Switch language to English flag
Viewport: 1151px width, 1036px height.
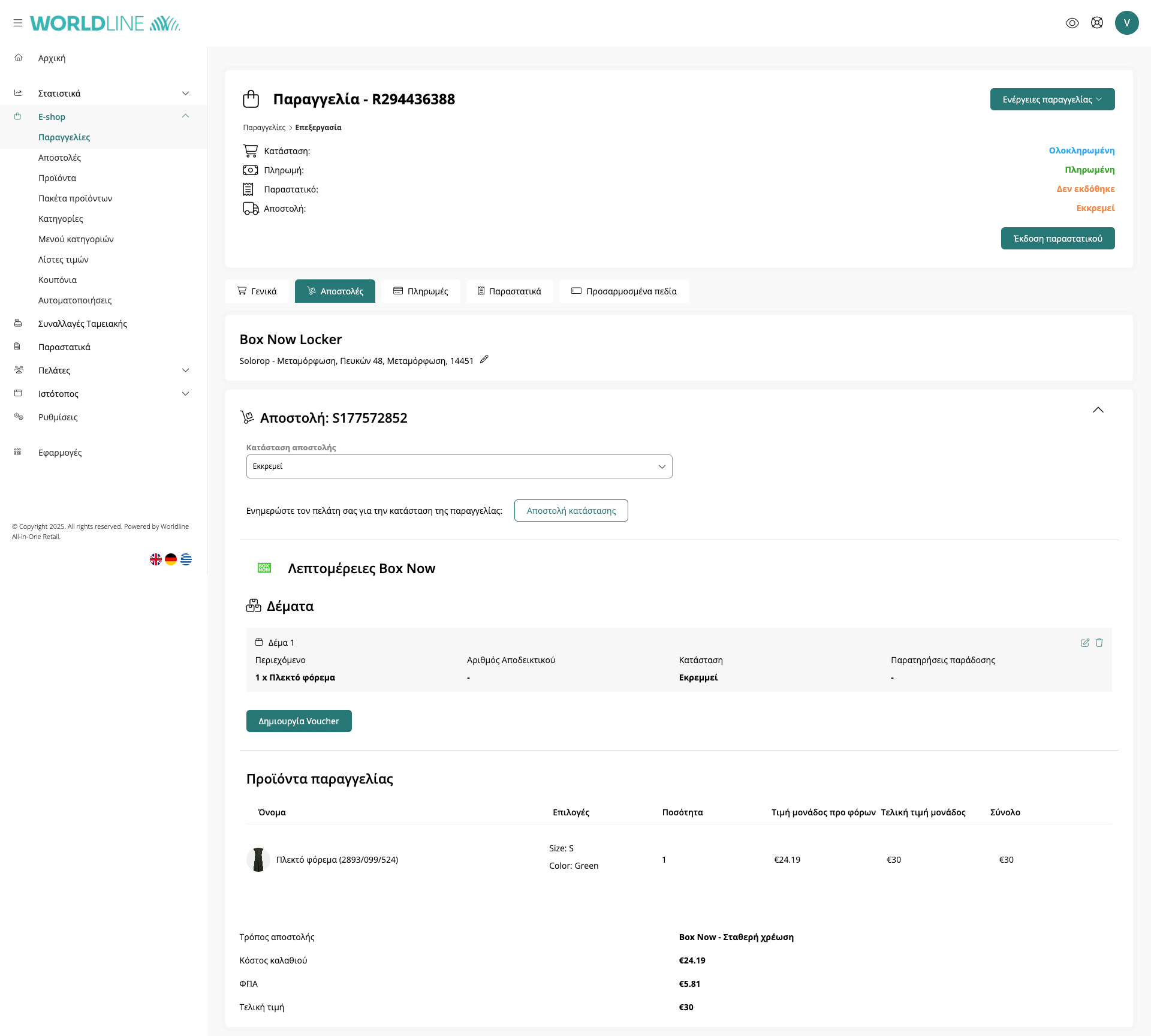pos(156,559)
